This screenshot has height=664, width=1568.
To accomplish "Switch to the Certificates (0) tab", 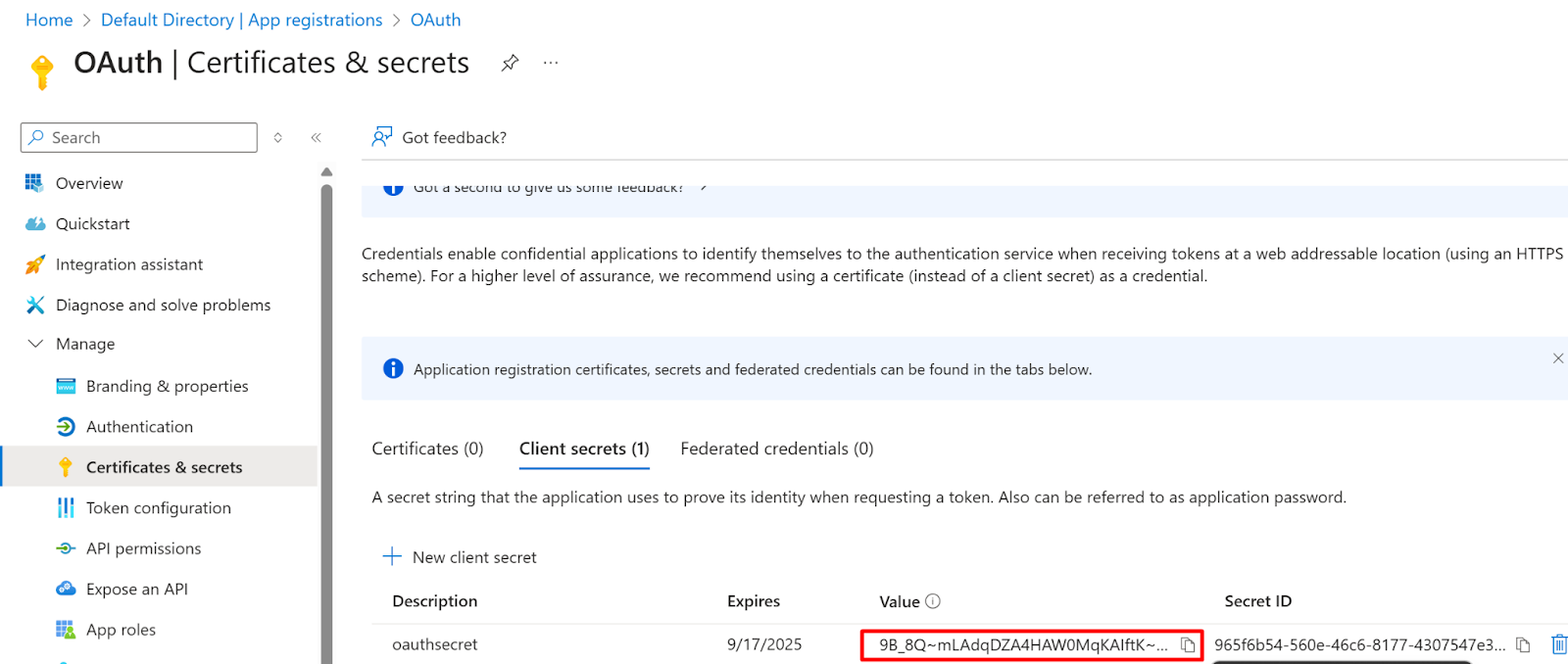I will [x=427, y=449].
